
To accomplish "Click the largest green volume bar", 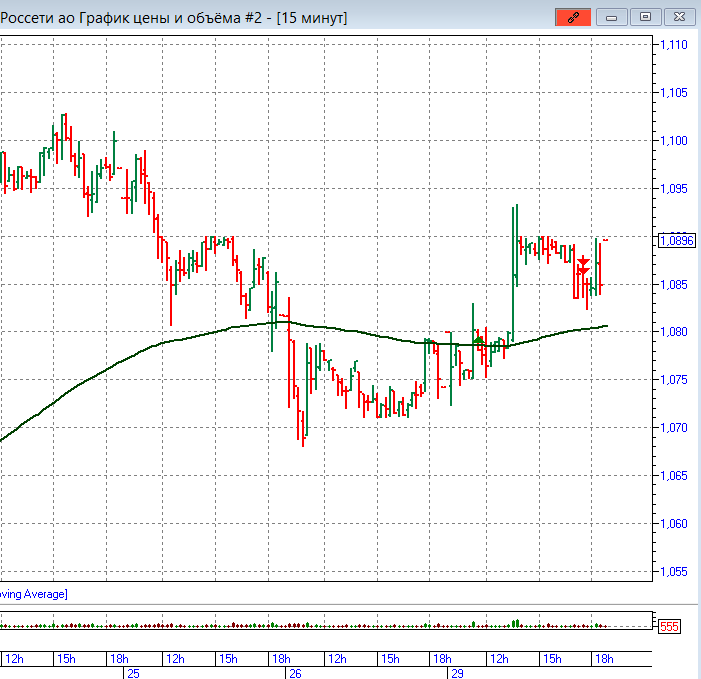I will point(516,623).
